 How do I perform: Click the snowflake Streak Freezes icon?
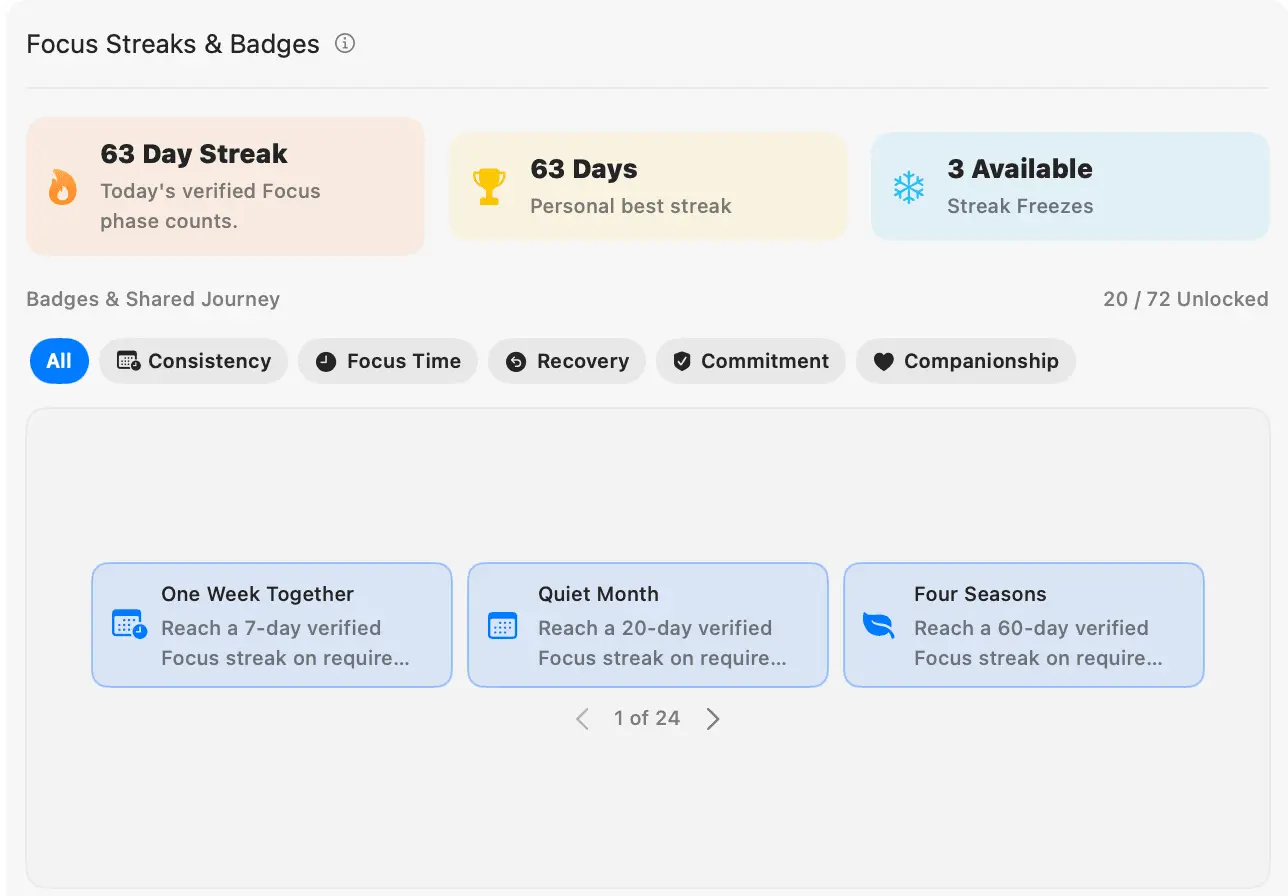pos(909,187)
